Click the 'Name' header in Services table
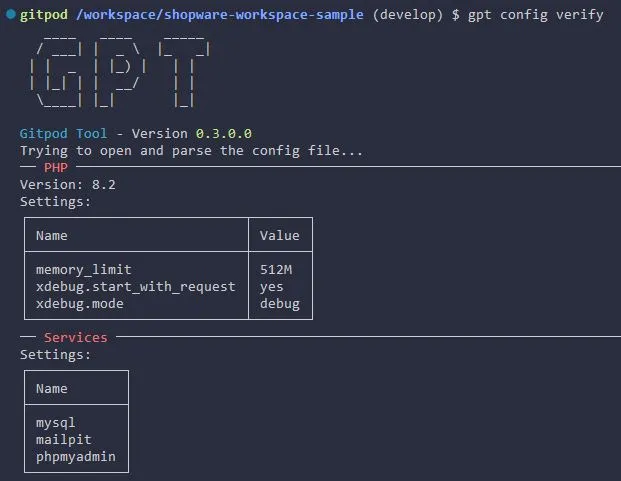This screenshot has height=481, width=621. pos(52,388)
